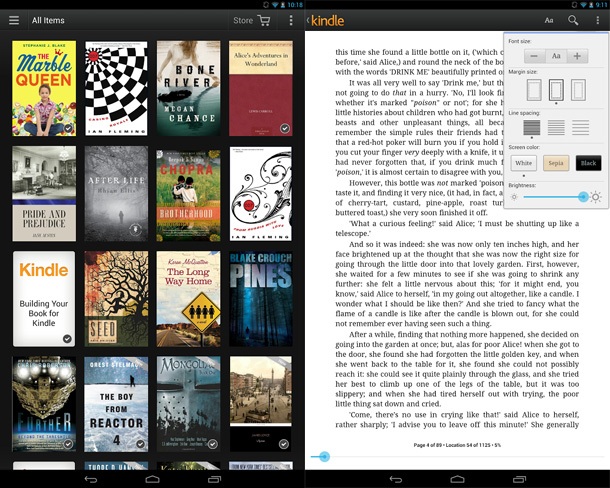Adjust the Brightness slider handle
The image size is (610, 488).
click(x=583, y=197)
